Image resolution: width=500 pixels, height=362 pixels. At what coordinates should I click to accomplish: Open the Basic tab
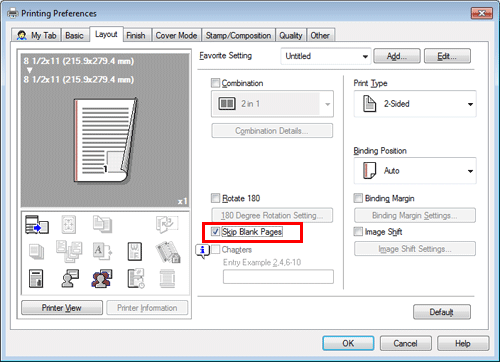click(x=74, y=35)
